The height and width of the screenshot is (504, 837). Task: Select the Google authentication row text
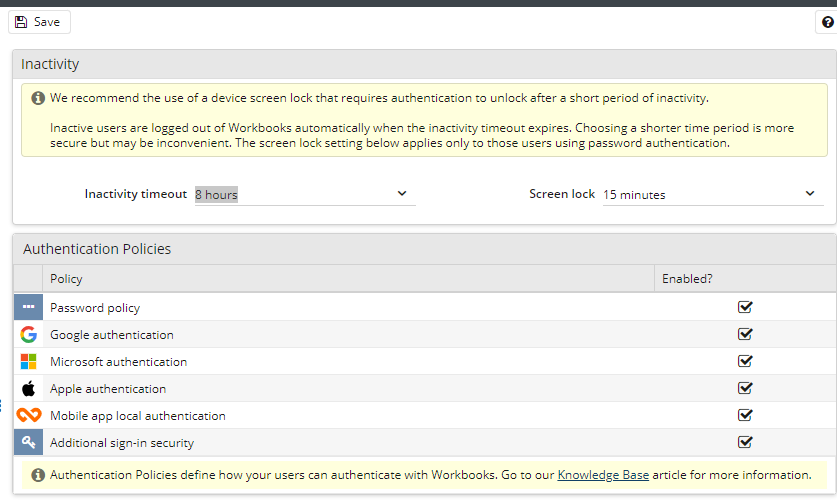click(112, 335)
